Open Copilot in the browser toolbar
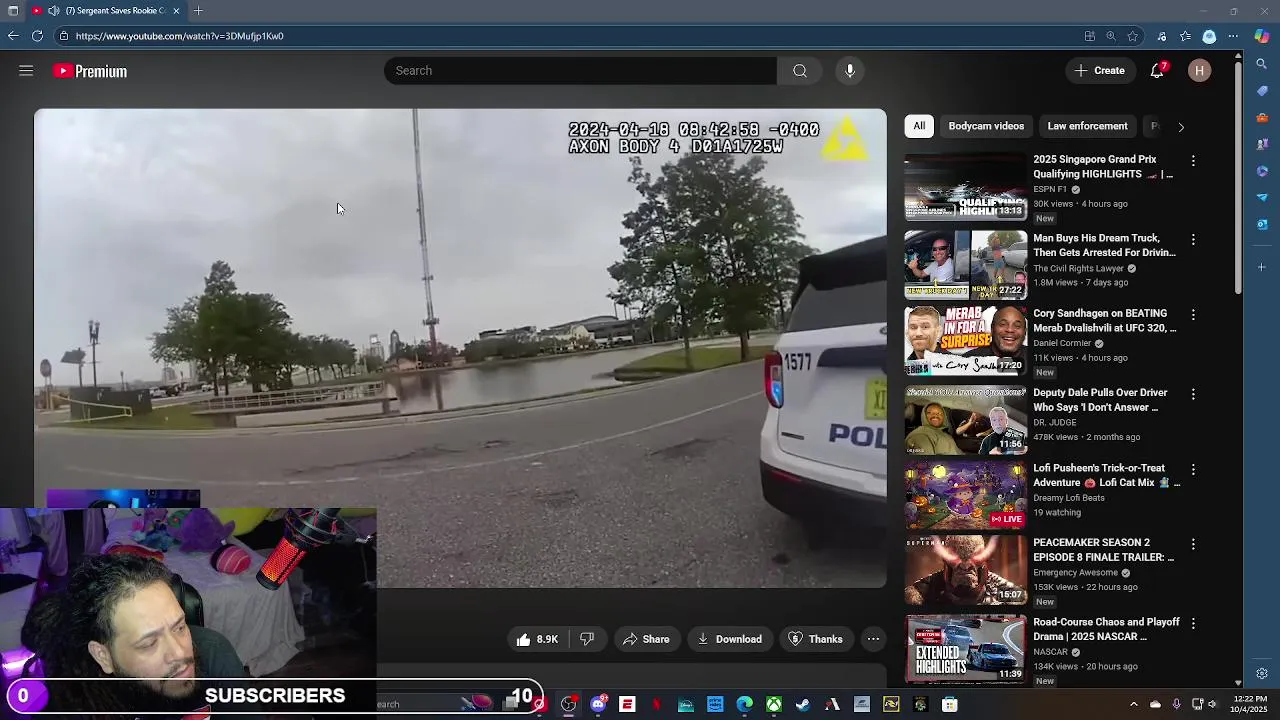 point(1262,36)
